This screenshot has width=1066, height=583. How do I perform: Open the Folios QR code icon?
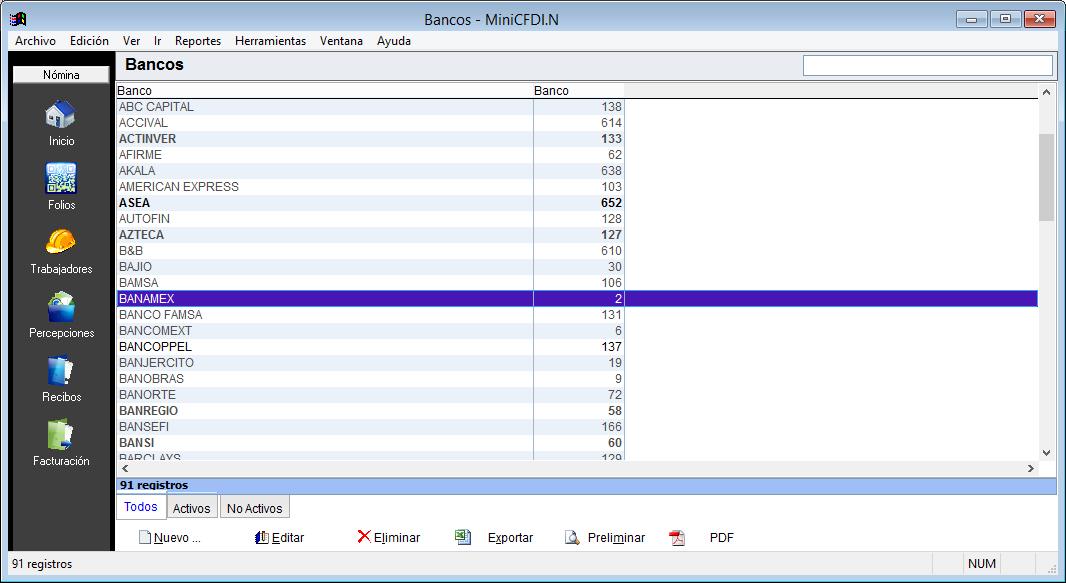(x=61, y=179)
